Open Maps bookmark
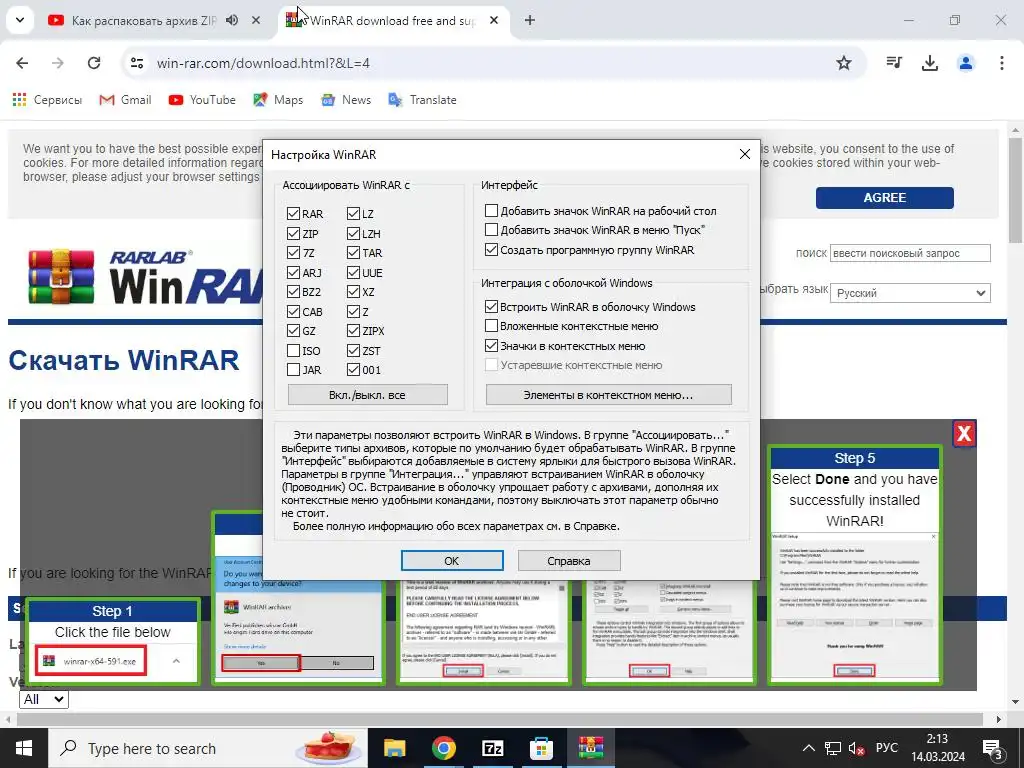Screen dimensions: 1024x768 click(278, 100)
